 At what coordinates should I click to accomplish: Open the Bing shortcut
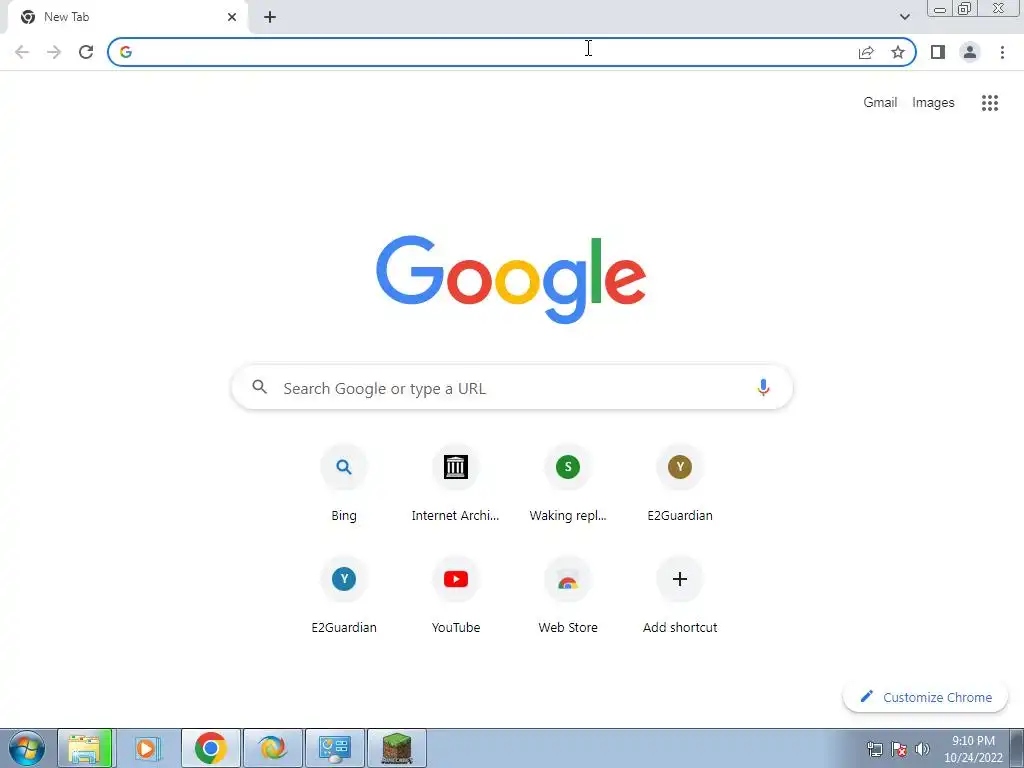point(344,483)
